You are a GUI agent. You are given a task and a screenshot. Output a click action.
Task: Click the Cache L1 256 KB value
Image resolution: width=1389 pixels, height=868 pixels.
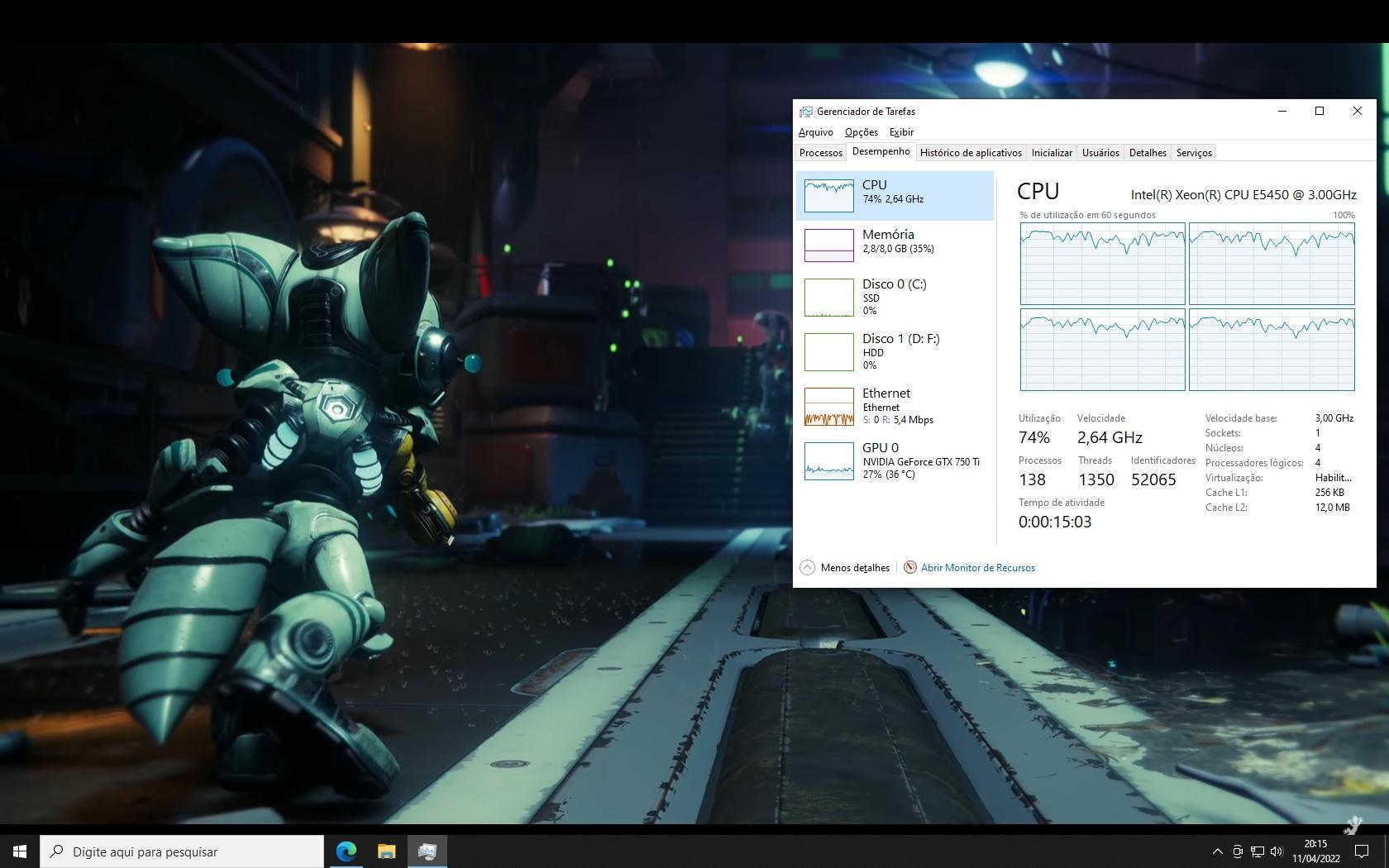click(x=1329, y=493)
